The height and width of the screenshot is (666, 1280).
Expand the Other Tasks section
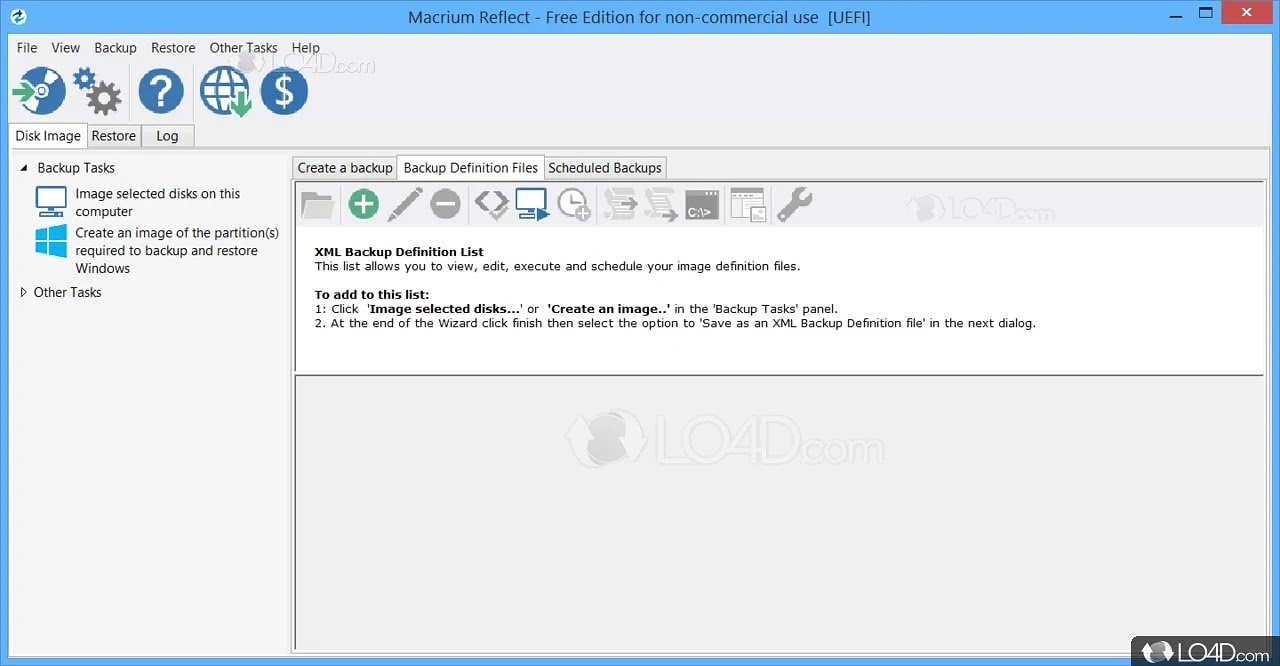(x=24, y=292)
